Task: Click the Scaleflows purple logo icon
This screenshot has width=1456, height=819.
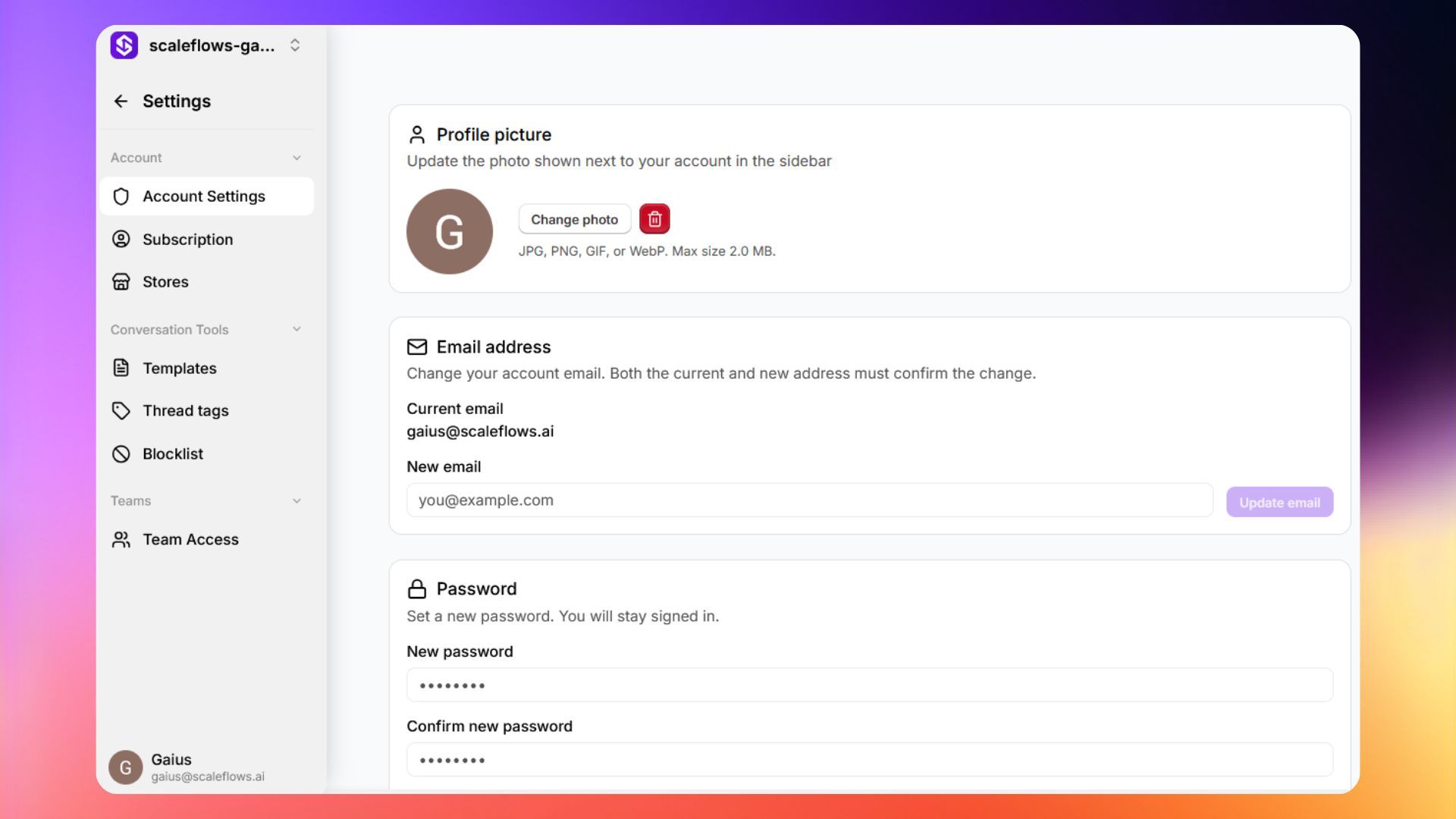Action: (x=124, y=45)
